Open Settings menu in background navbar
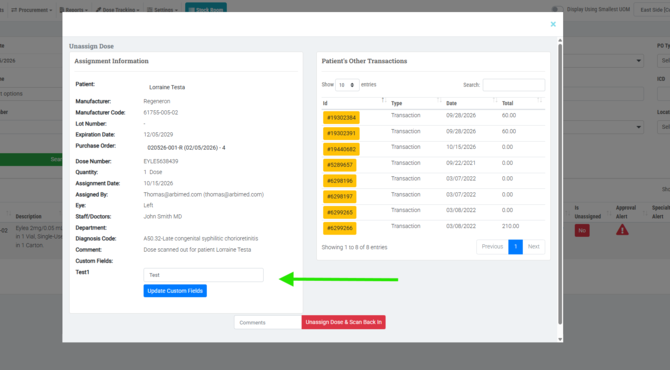Image resolution: width=670 pixels, height=370 pixels. coord(162,9)
